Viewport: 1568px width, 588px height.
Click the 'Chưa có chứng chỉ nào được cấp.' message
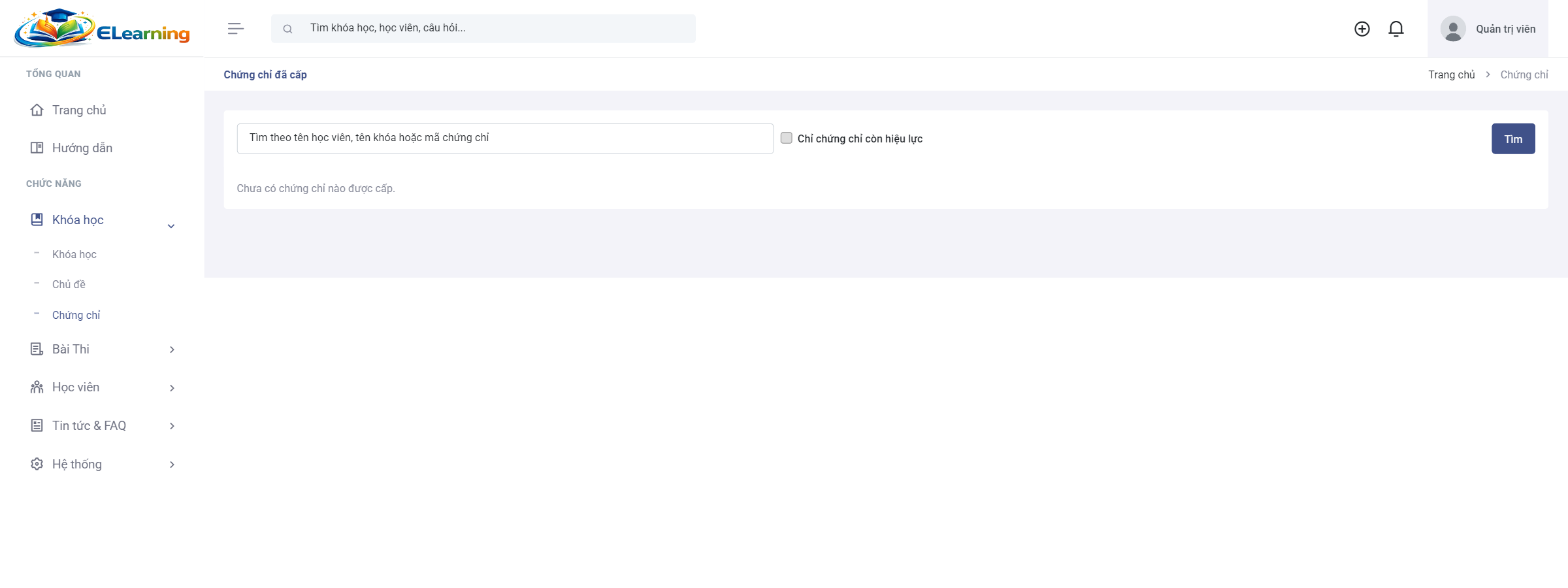coord(316,188)
